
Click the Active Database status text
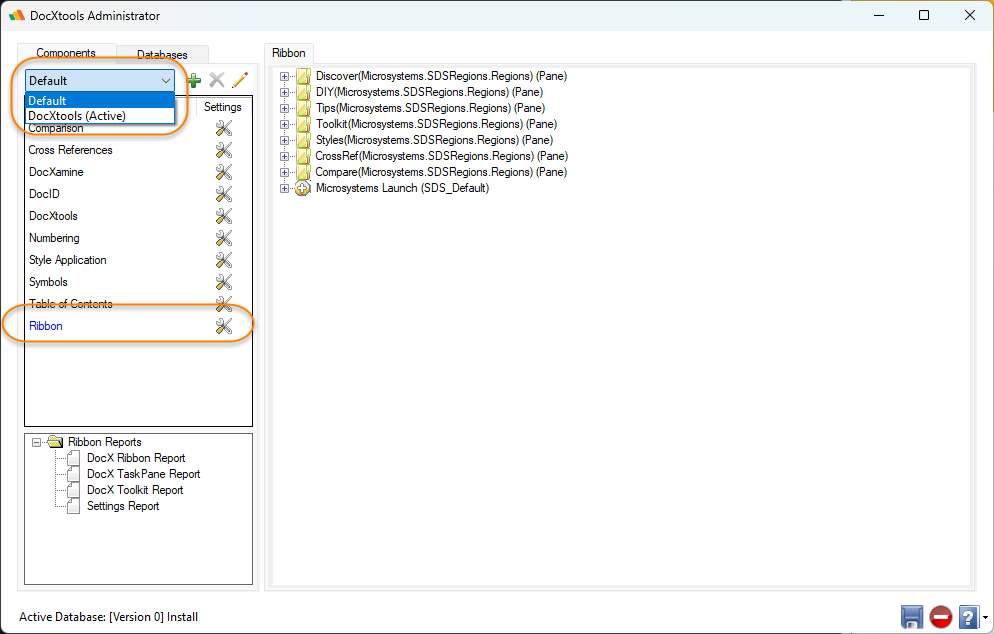[x=108, y=617]
